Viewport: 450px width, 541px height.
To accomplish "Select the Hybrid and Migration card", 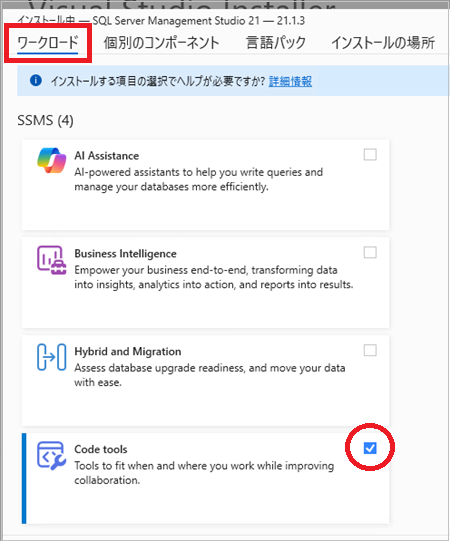I will point(205,380).
